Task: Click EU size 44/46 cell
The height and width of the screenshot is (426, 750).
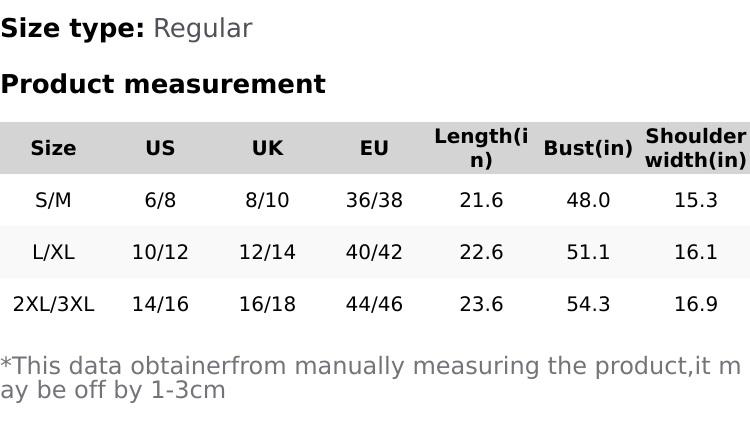Action: [x=374, y=304]
